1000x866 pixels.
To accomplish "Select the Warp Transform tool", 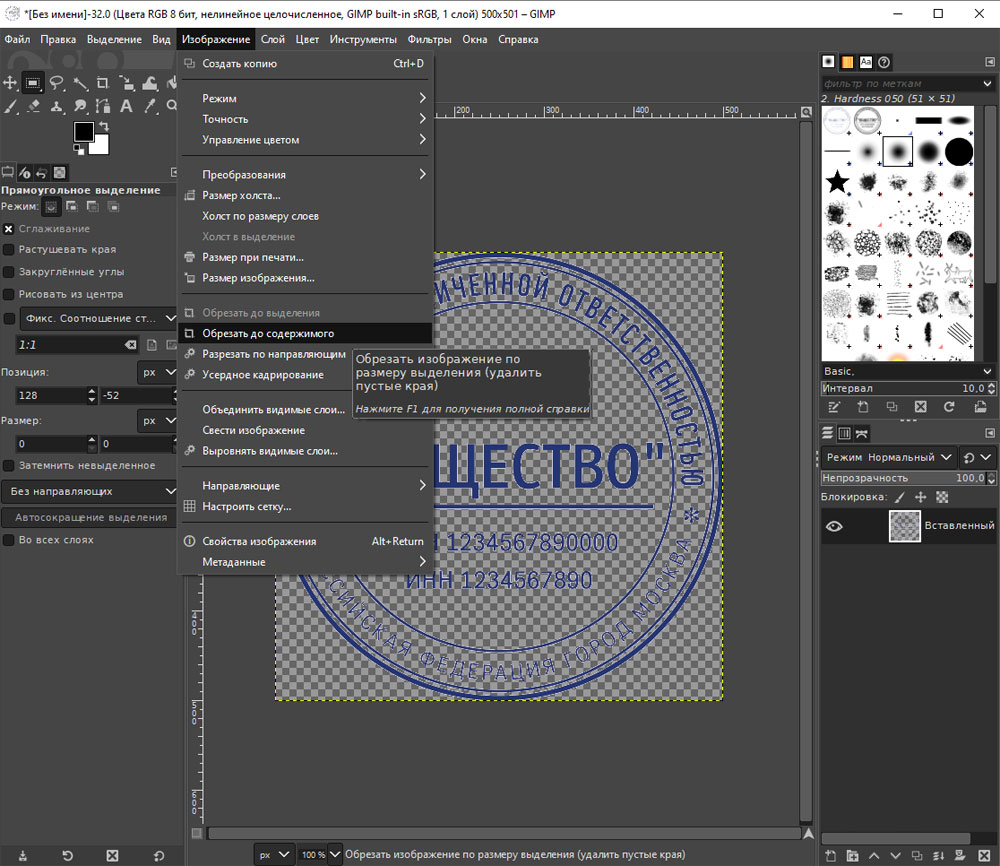I will point(150,83).
